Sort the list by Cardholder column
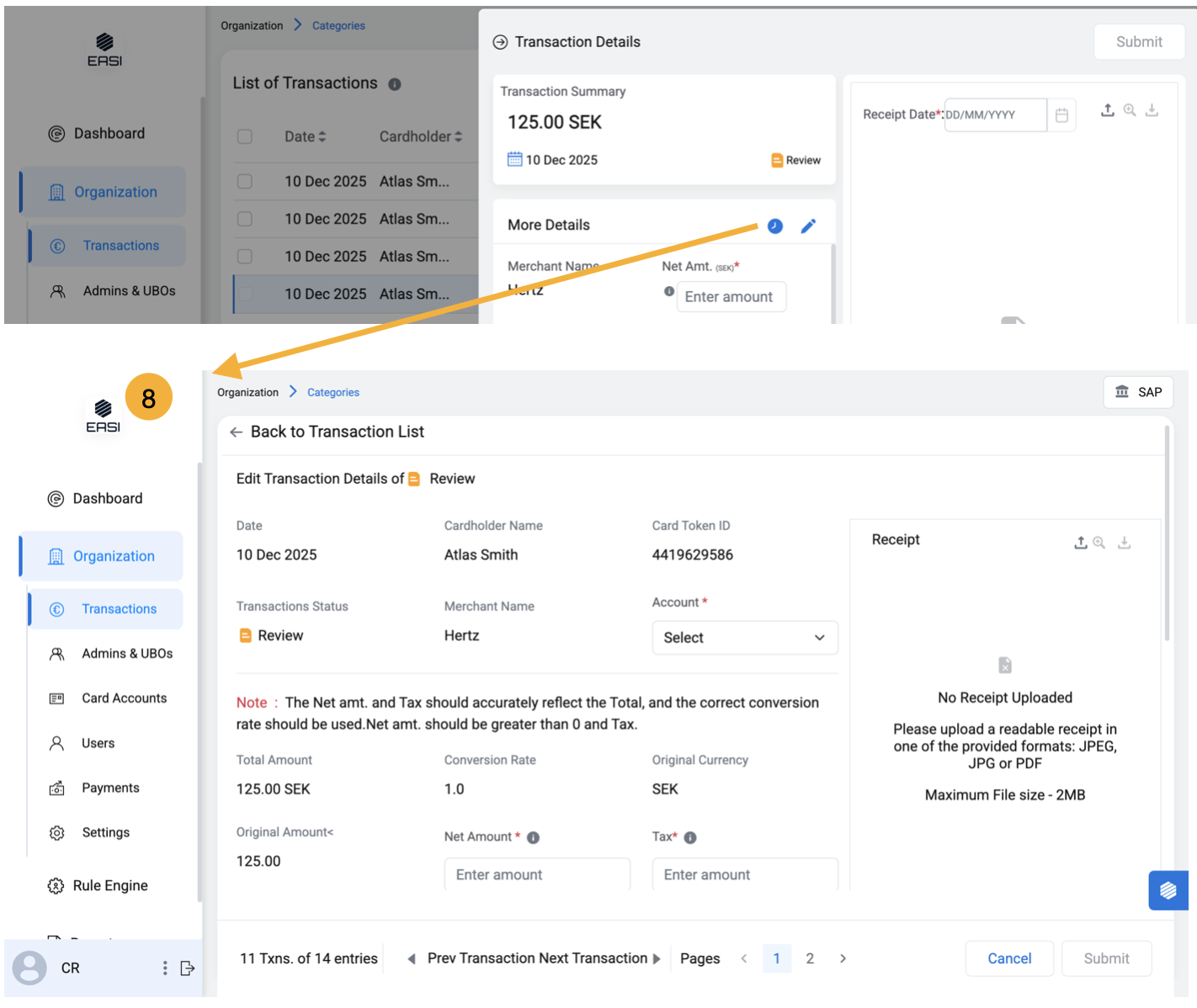Image resolution: width=1197 pixels, height=1008 pixels. click(x=421, y=136)
